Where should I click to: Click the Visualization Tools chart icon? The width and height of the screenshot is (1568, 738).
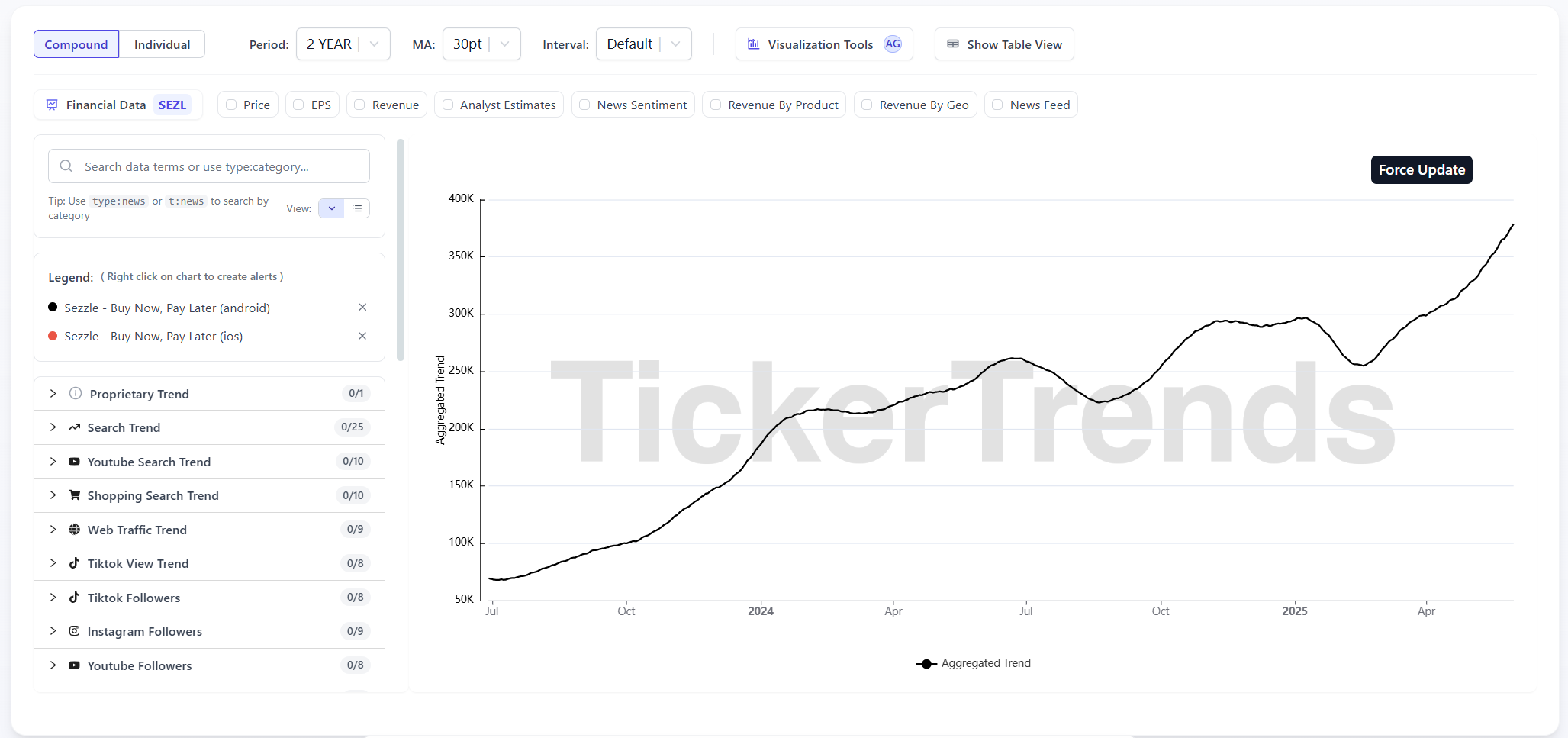pyautogui.click(x=753, y=44)
